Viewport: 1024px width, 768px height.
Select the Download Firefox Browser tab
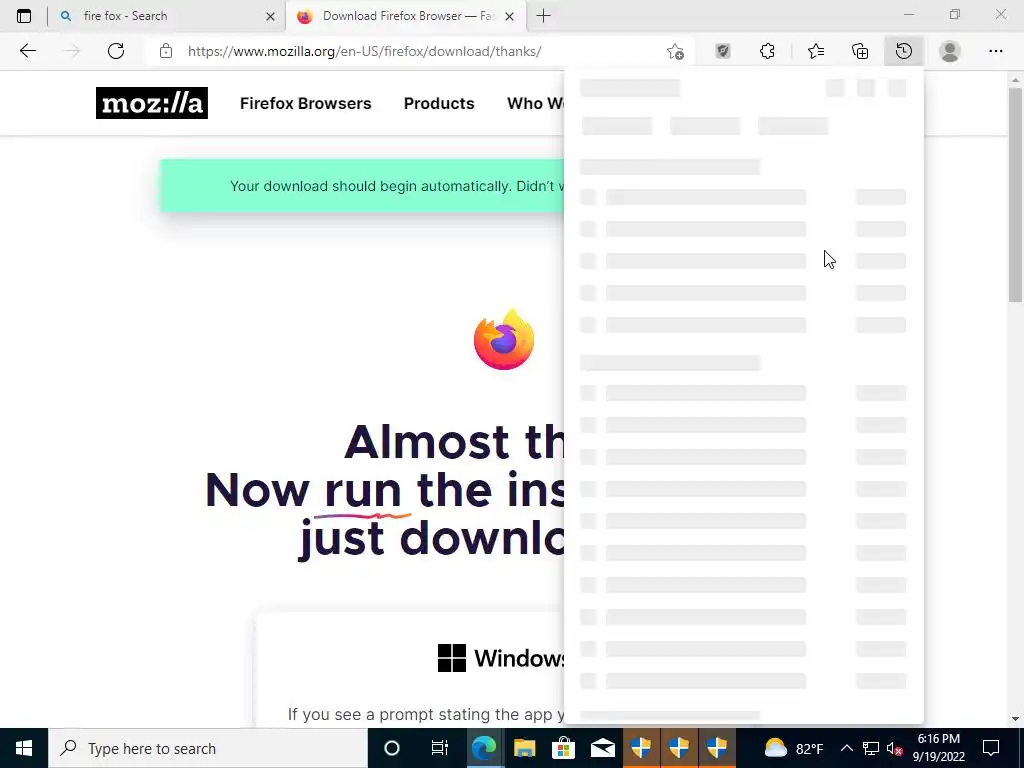(x=404, y=16)
